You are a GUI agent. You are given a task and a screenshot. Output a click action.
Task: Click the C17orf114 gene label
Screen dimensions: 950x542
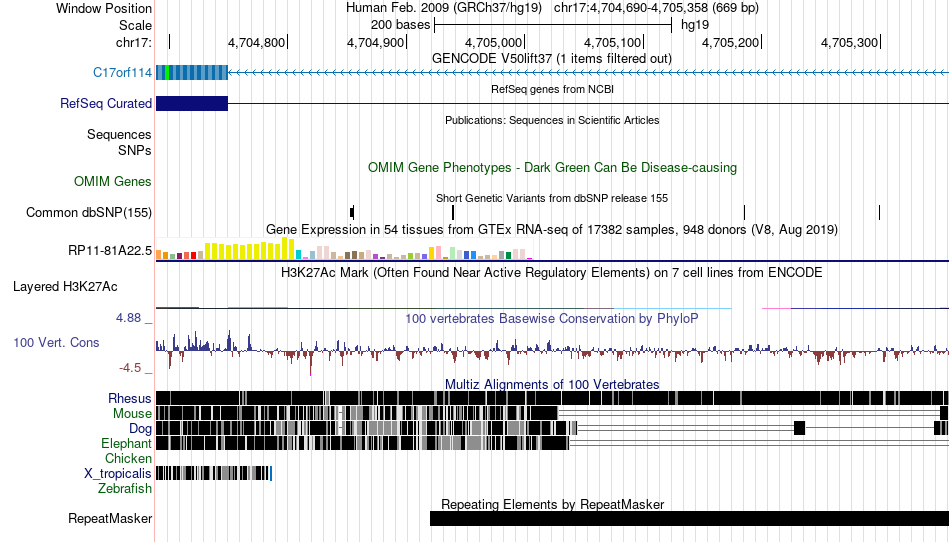click(122, 73)
